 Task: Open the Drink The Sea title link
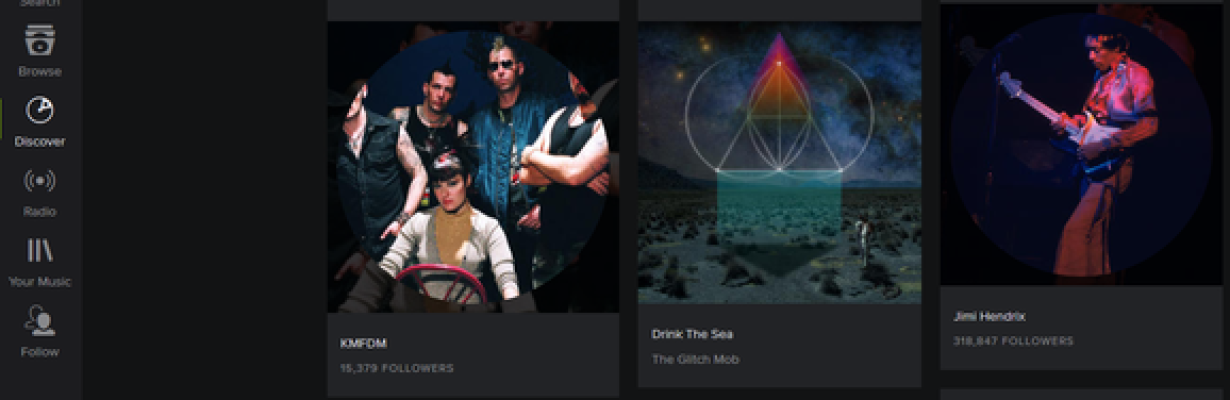click(x=692, y=334)
